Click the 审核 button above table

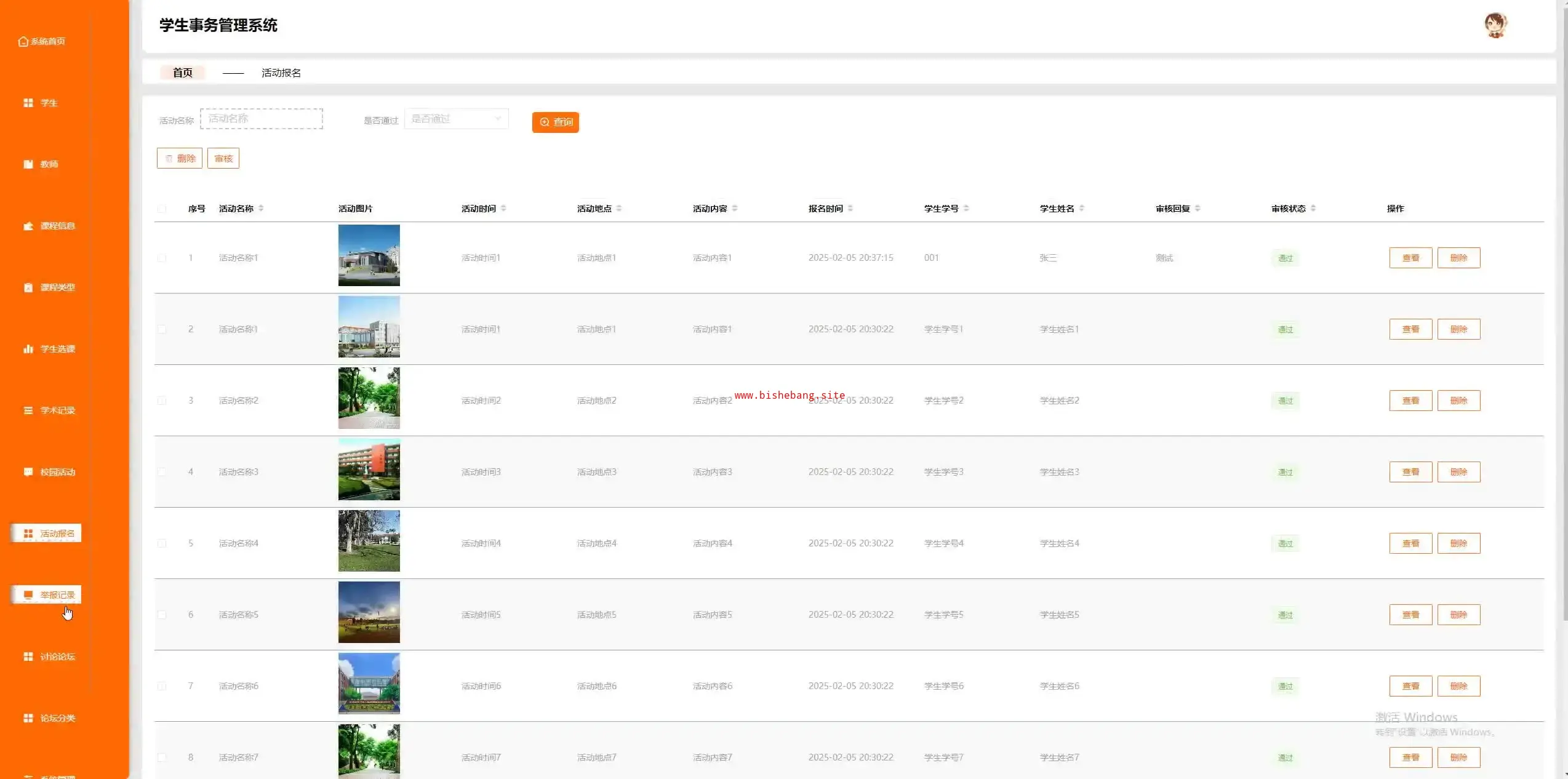pos(223,159)
